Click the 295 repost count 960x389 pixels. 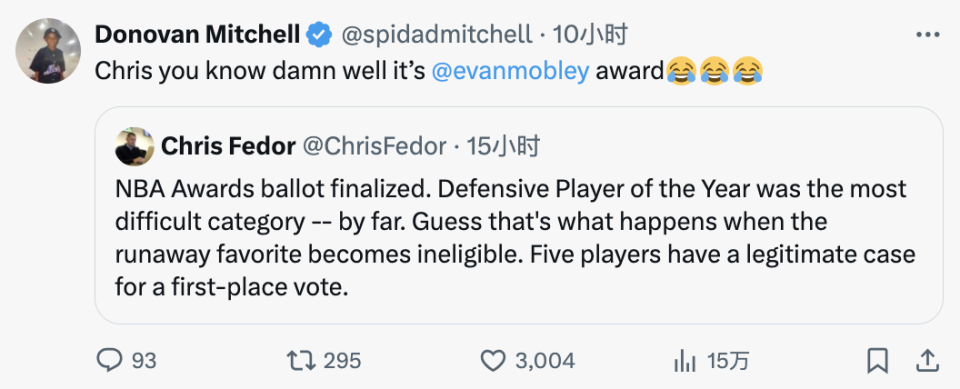[342, 361]
